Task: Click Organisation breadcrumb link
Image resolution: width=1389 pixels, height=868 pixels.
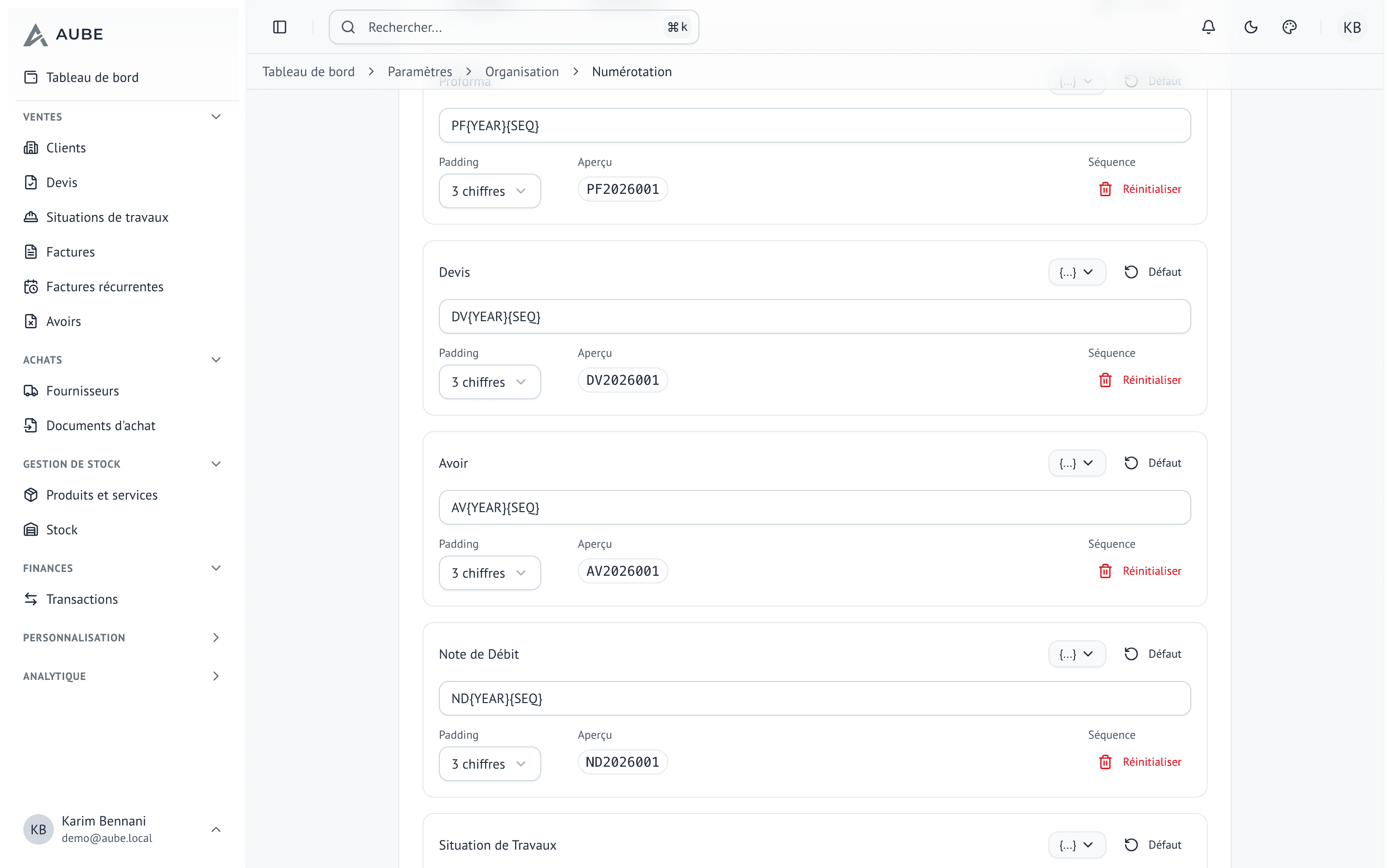Action: click(522, 72)
